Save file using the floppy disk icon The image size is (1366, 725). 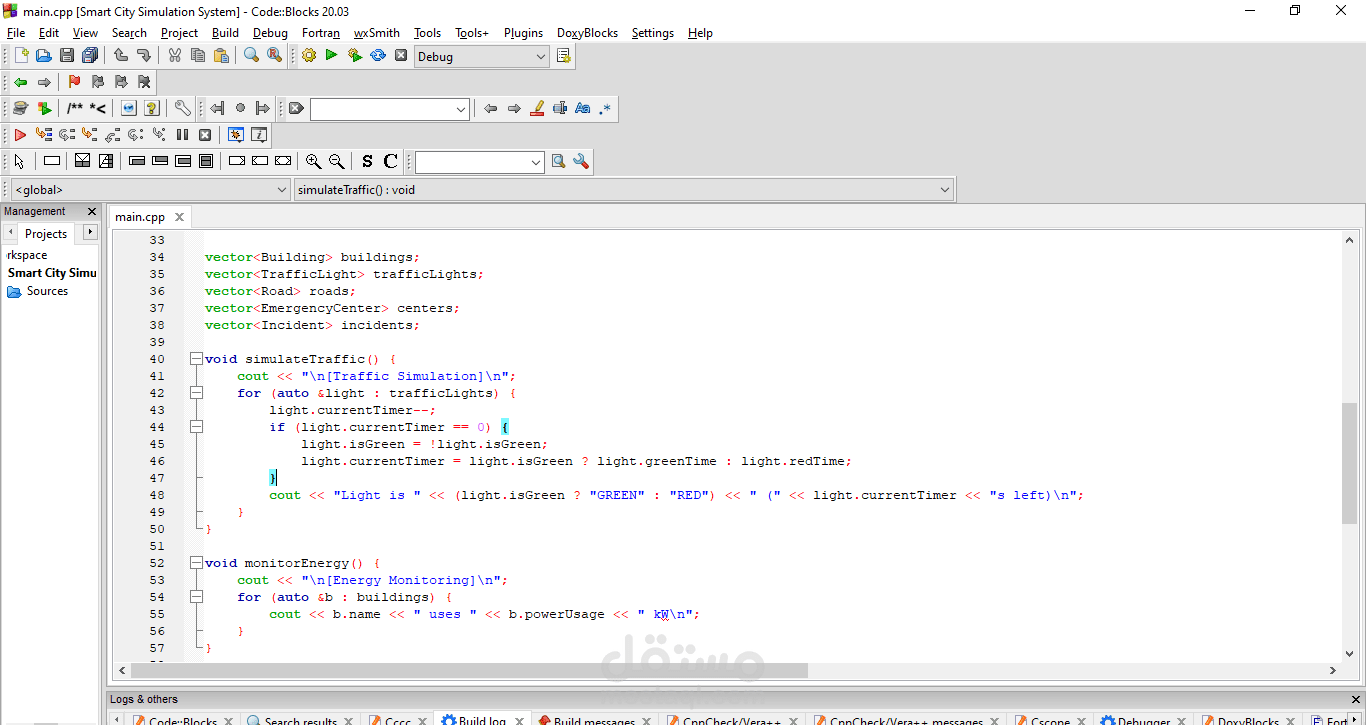[67, 56]
